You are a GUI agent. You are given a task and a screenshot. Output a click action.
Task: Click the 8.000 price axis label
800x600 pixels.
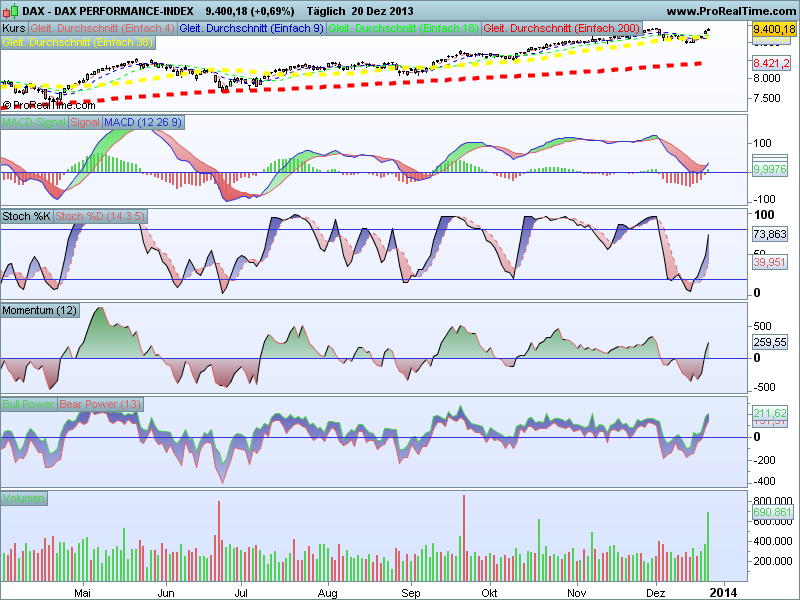[767, 78]
